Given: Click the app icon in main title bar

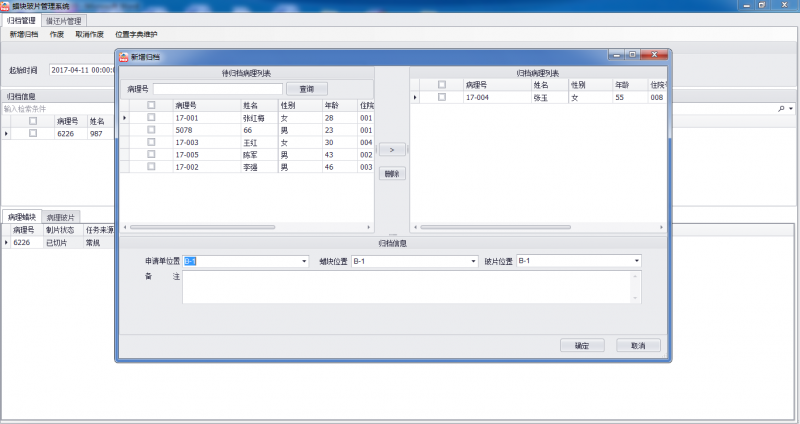Looking at the screenshot, I should click(6, 6).
